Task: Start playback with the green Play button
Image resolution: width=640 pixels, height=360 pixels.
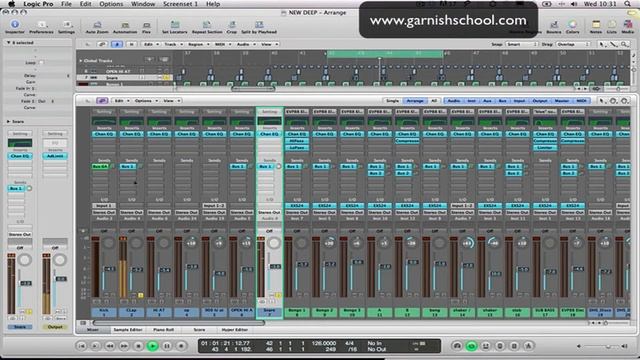Action: point(153,346)
